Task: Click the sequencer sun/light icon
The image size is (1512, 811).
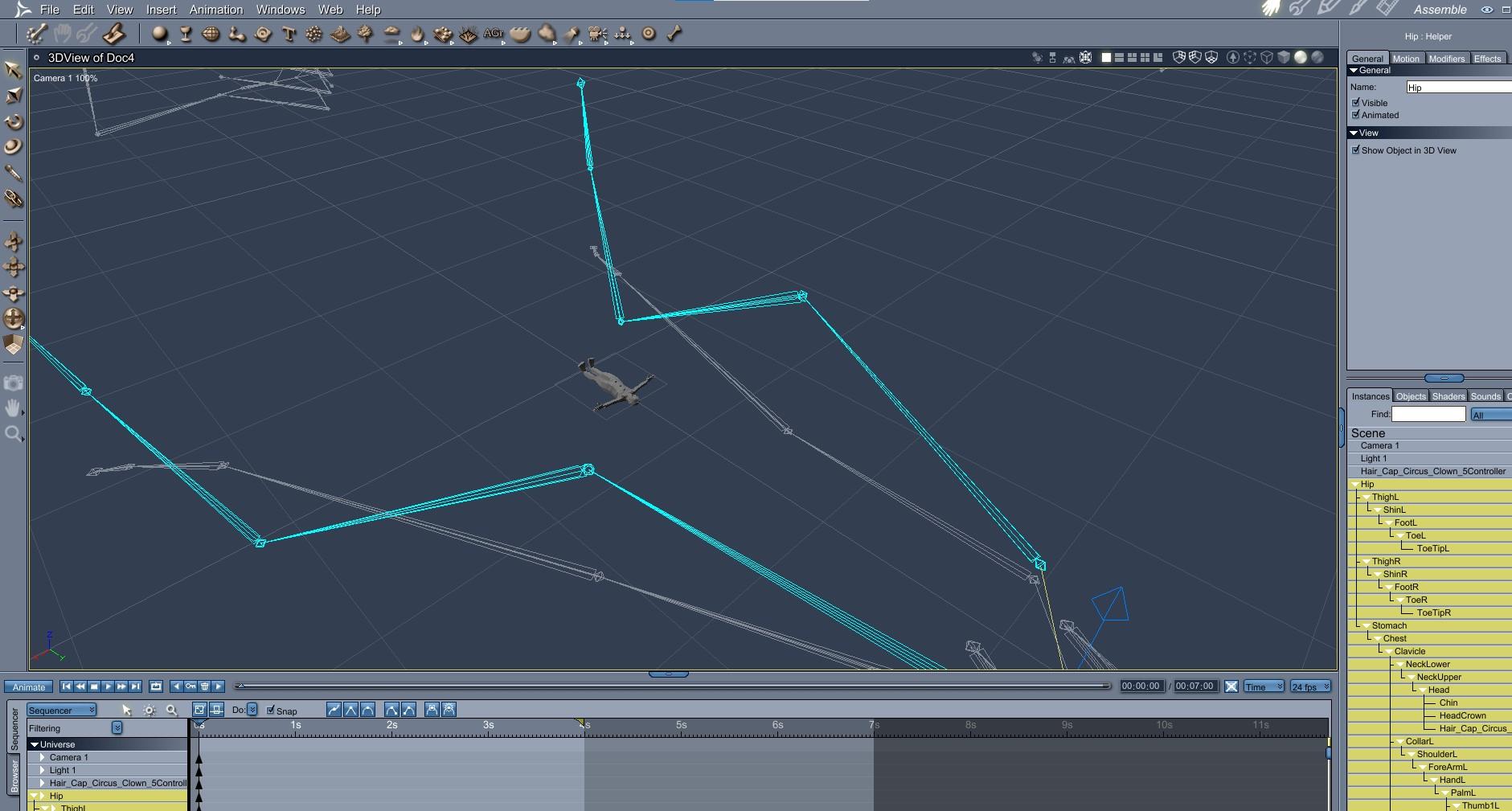Action: (149, 710)
